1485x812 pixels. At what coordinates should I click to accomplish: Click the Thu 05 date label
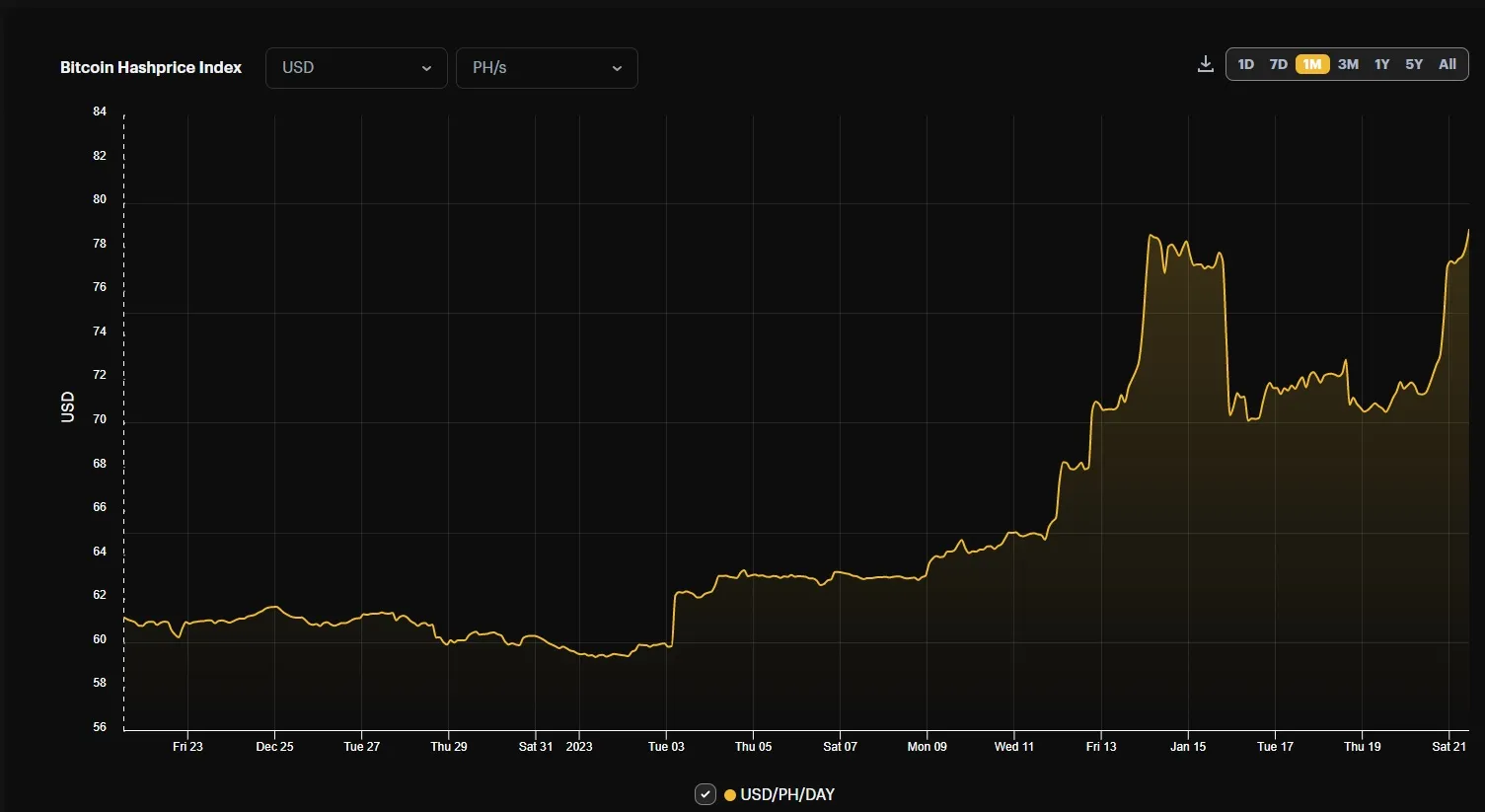753,747
